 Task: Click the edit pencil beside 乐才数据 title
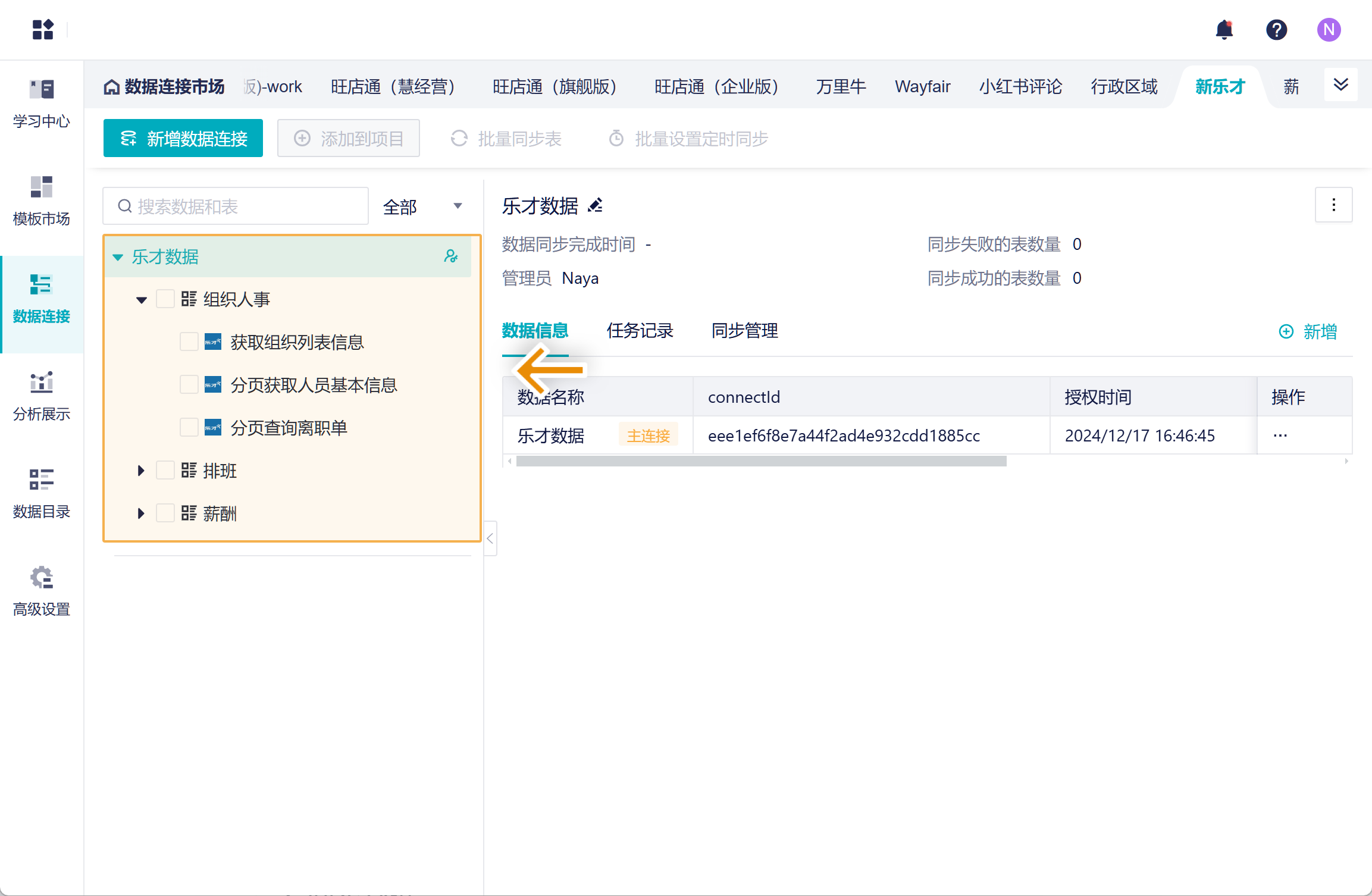(596, 206)
